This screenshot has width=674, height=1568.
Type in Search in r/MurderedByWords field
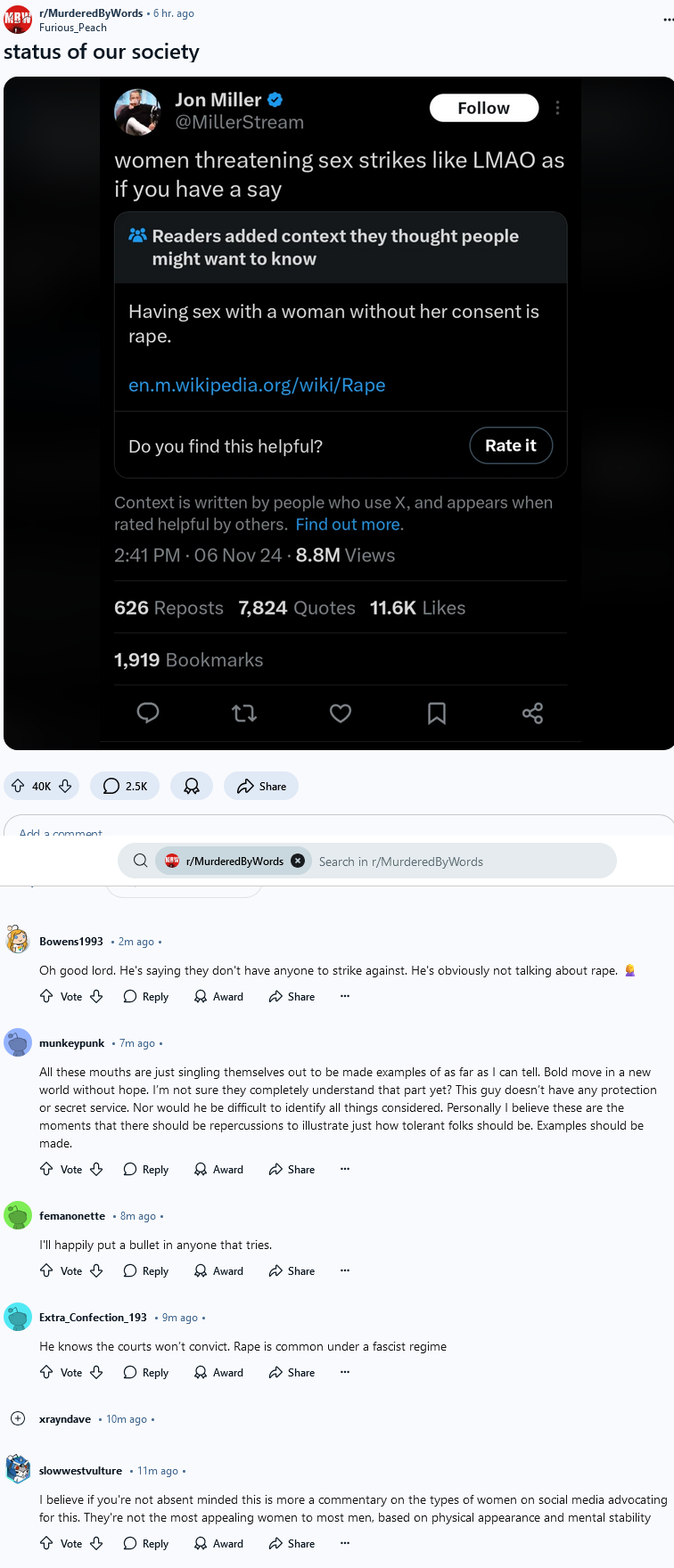pos(459,862)
